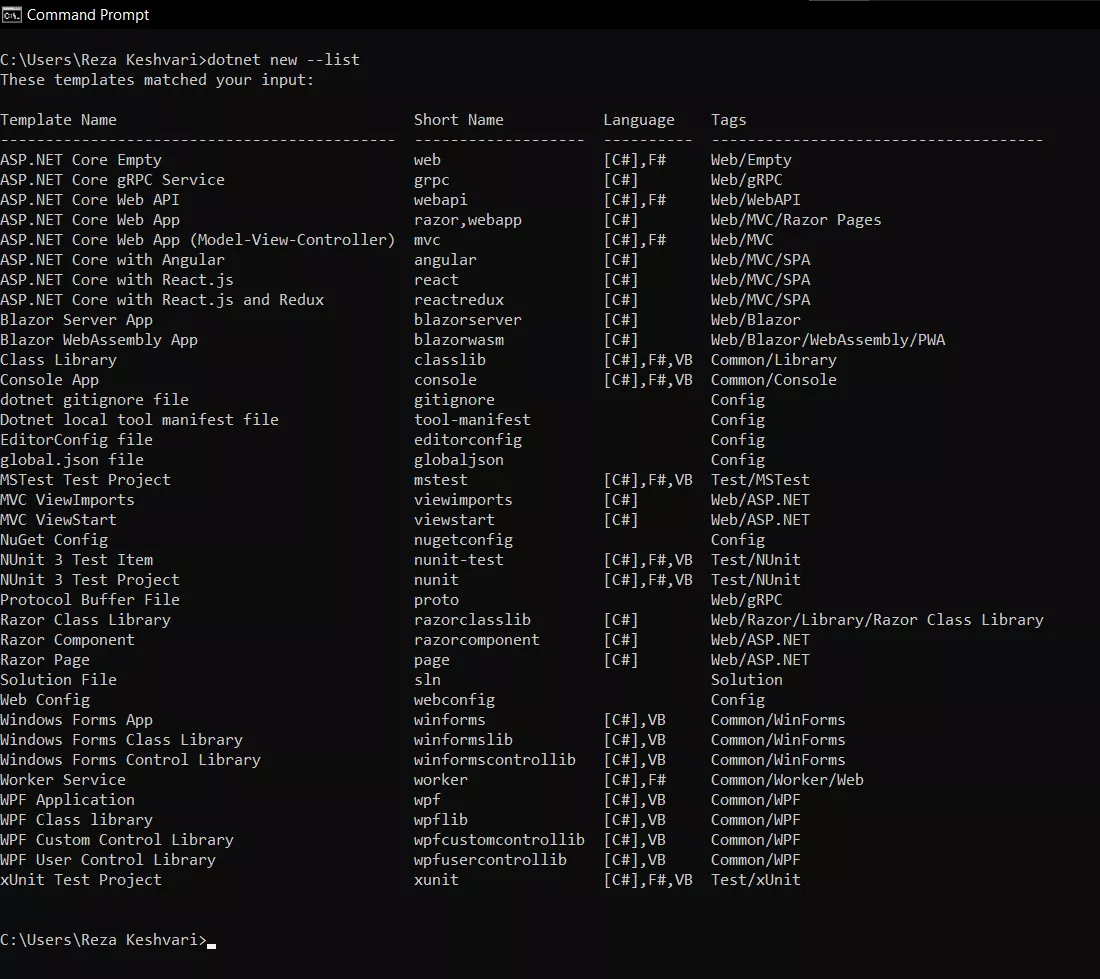
Task: Click 'Windows Forms Class Library' template name
Action: tap(121, 740)
